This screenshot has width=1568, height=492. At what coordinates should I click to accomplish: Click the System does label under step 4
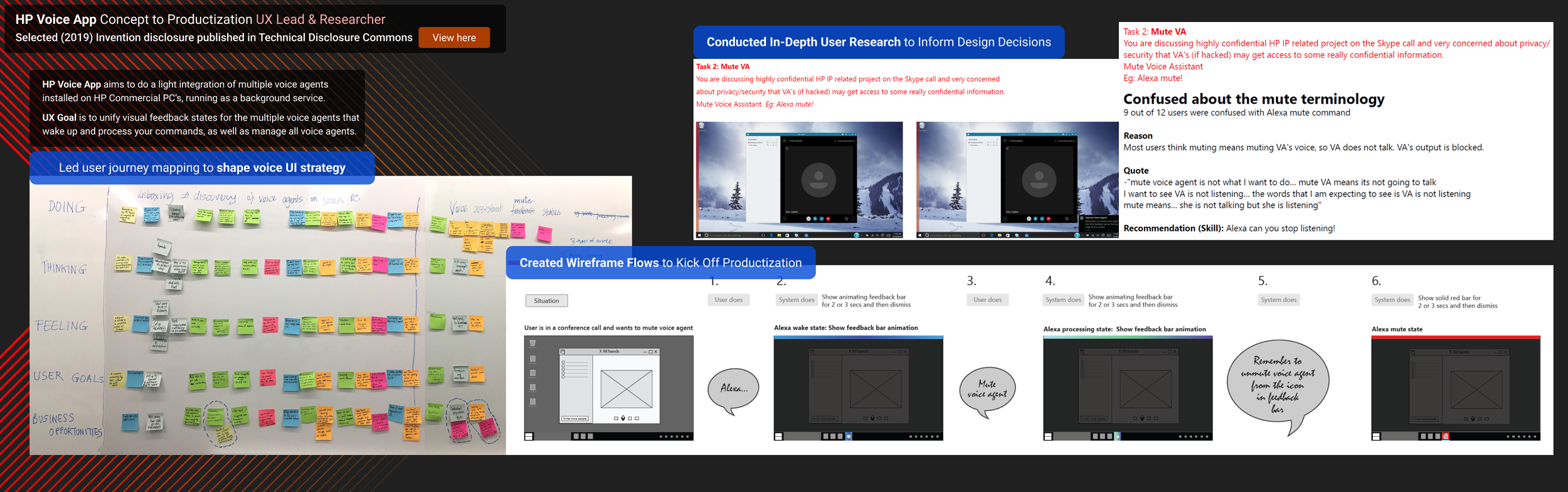tap(1063, 300)
